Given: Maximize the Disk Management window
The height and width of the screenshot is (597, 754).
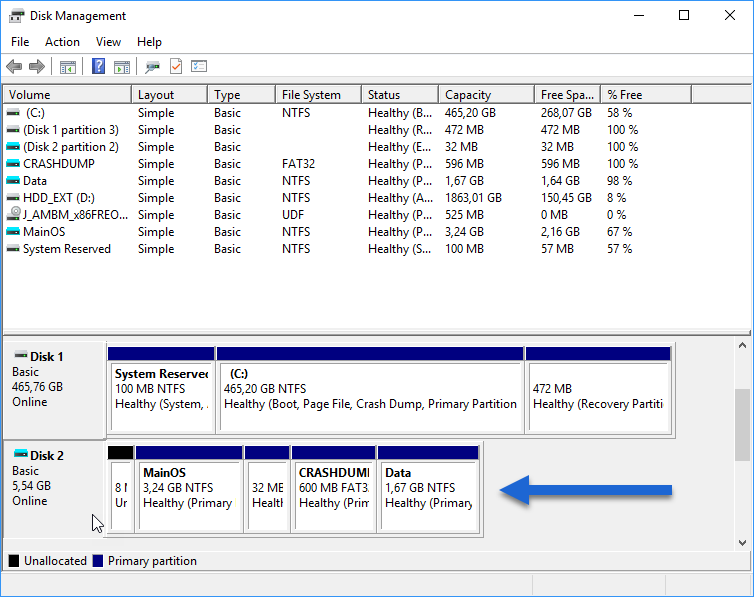Looking at the screenshot, I should (684, 16).
